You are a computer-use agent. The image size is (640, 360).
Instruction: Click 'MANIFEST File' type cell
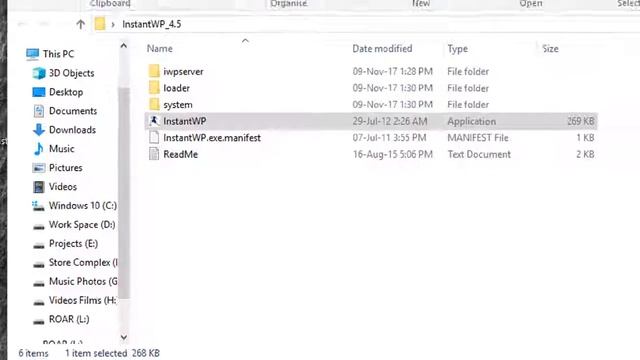point(478,138)
